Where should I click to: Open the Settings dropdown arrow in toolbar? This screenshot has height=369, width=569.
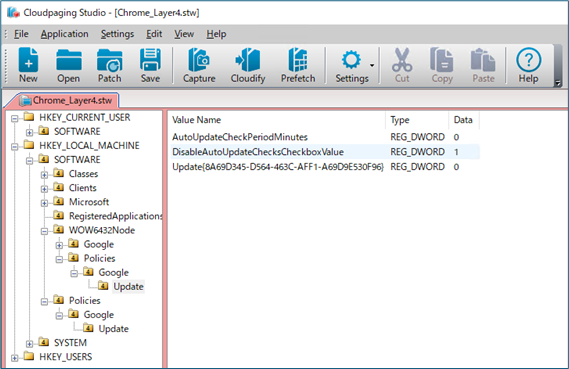(372, 65)
